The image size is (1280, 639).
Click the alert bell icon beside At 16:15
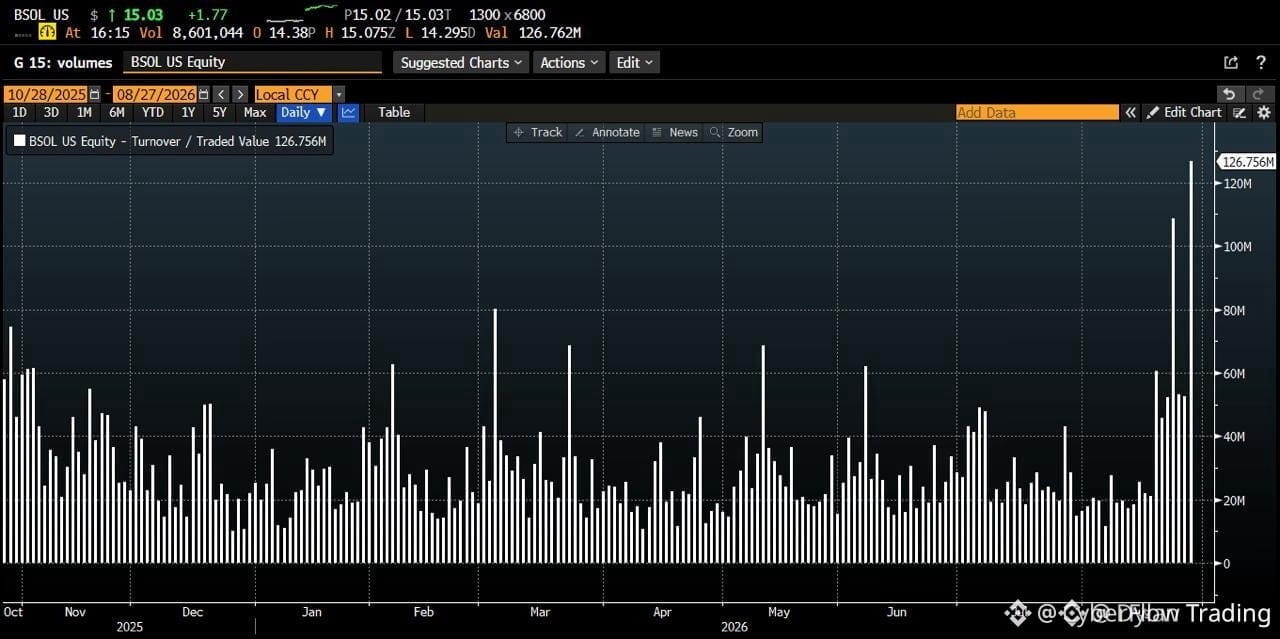point(47,32)
